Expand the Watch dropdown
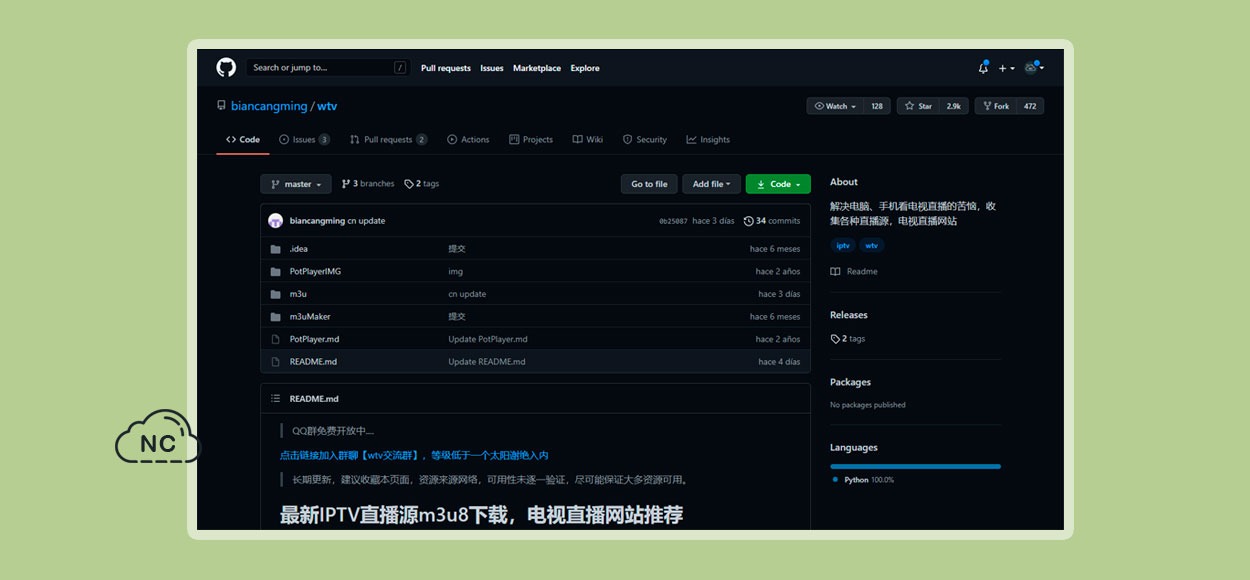This screenshot has width=1250, height=580. coord(836,106)
